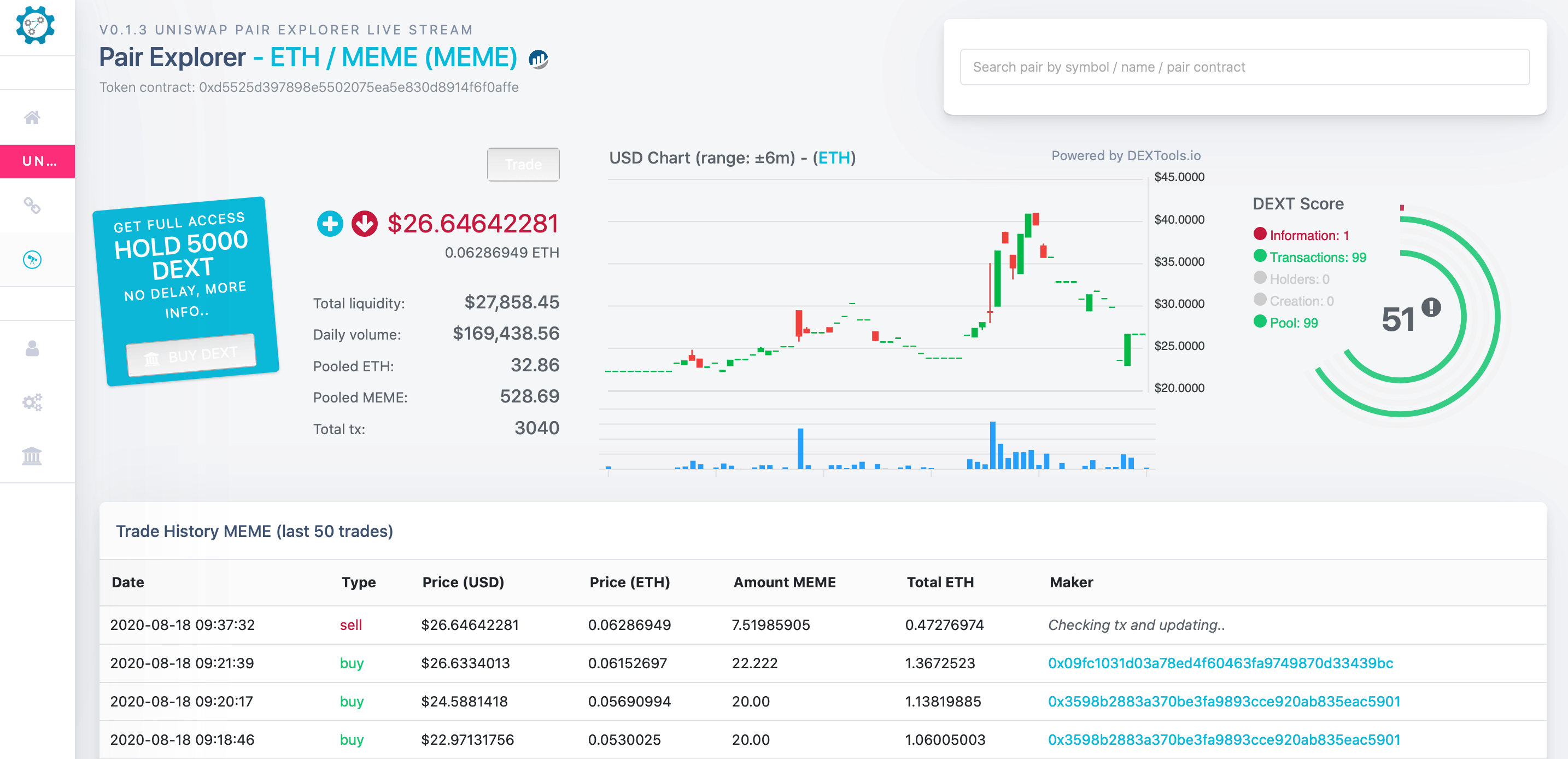Click the GET FULL ACCESS promo card

point(186,291)
